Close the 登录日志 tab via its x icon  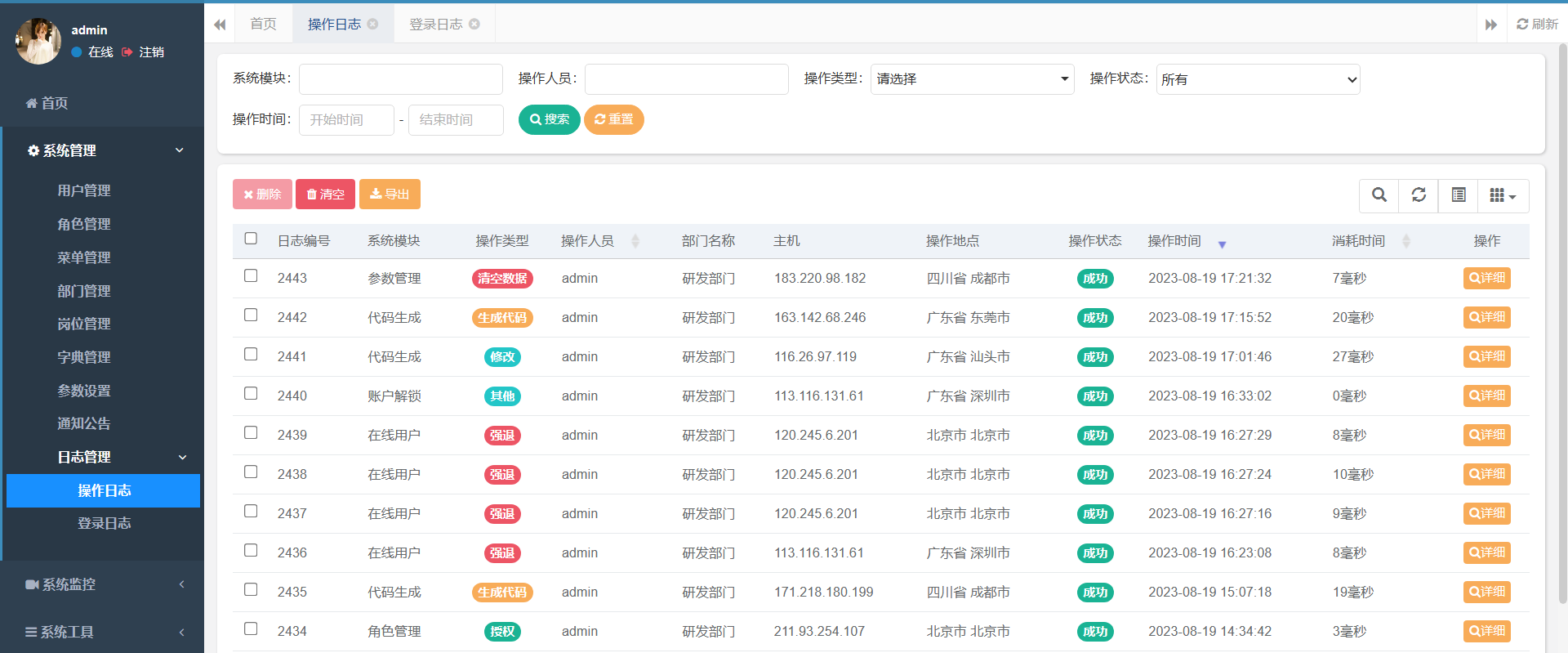[x=474, y=24]
